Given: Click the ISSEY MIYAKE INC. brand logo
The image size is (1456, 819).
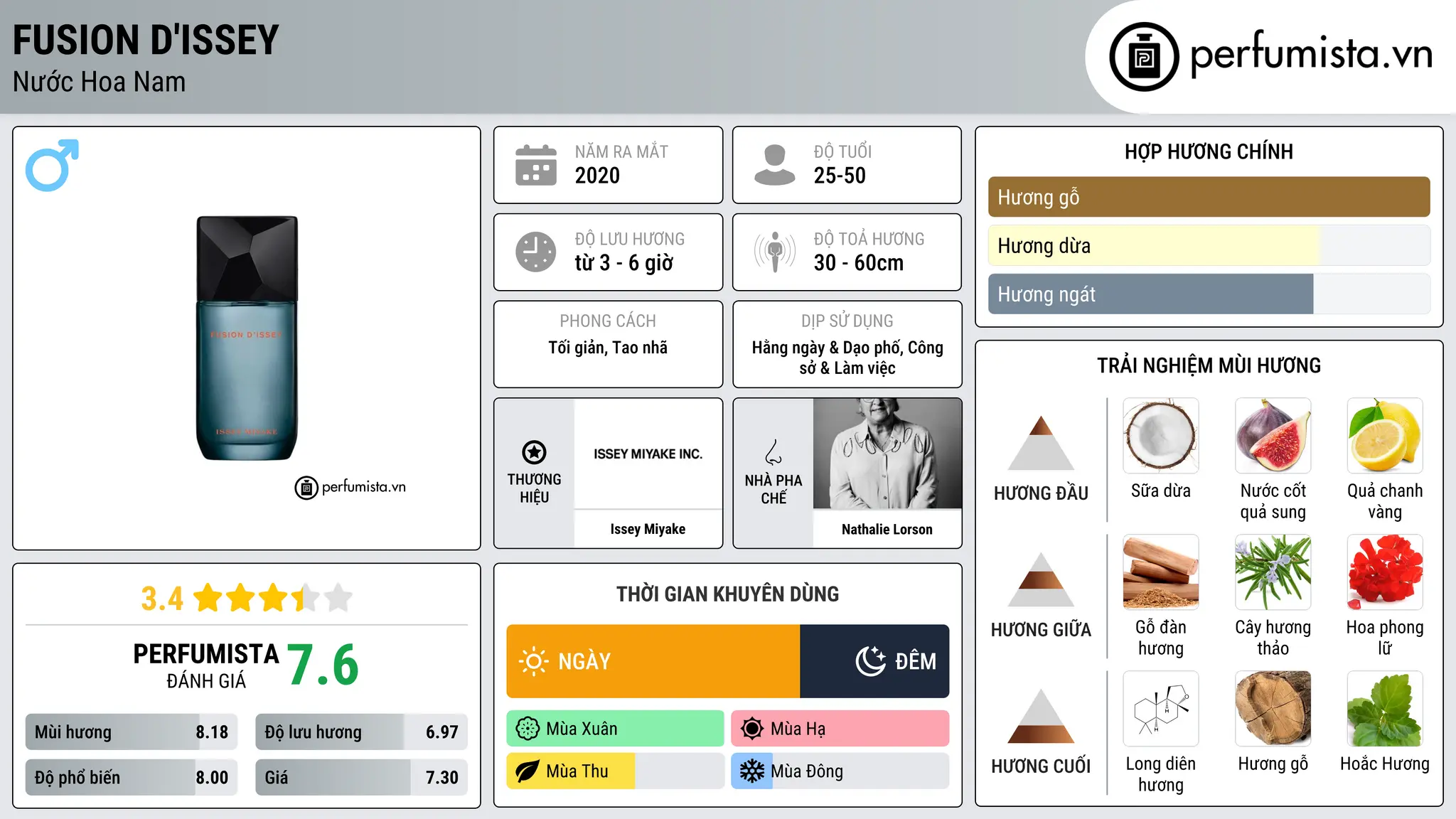Looking at the screenshot, I should [648, 454].
